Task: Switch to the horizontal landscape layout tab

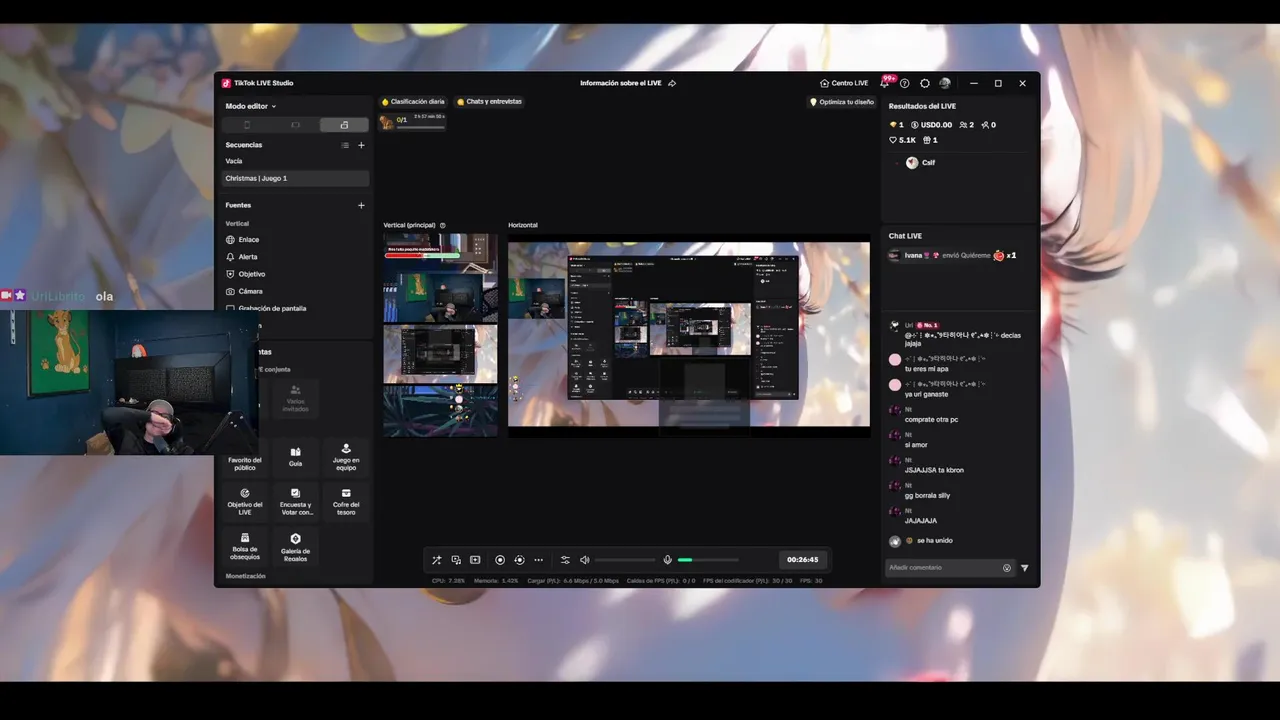Action: 295,125
